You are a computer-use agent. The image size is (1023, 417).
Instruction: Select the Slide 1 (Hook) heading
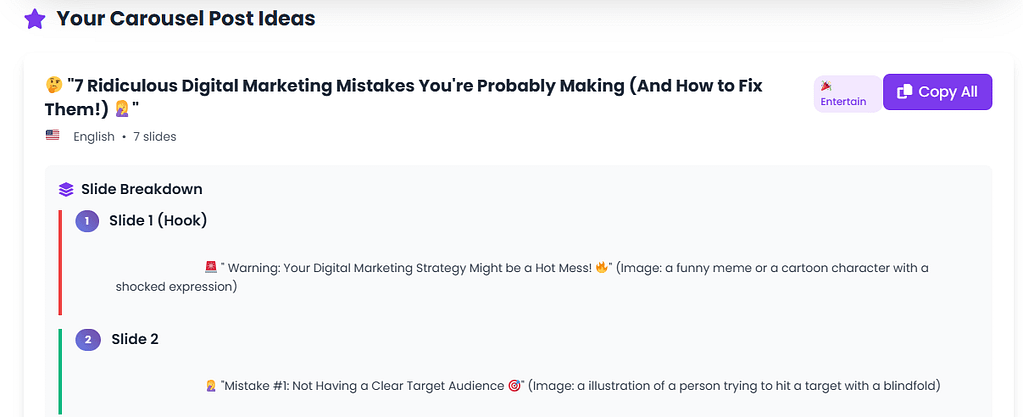pos(158,221)
